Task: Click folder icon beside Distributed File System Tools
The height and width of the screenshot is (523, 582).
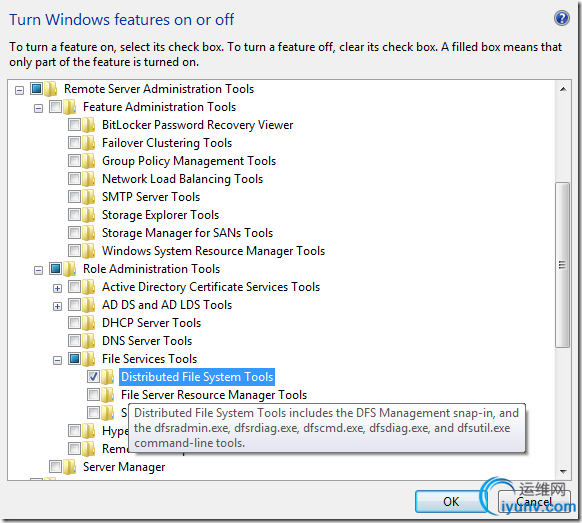Action: [x=108, y=377]
